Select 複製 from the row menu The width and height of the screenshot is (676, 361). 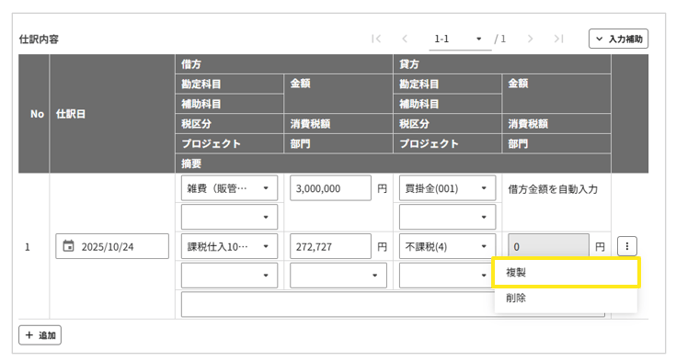(566, 273)
